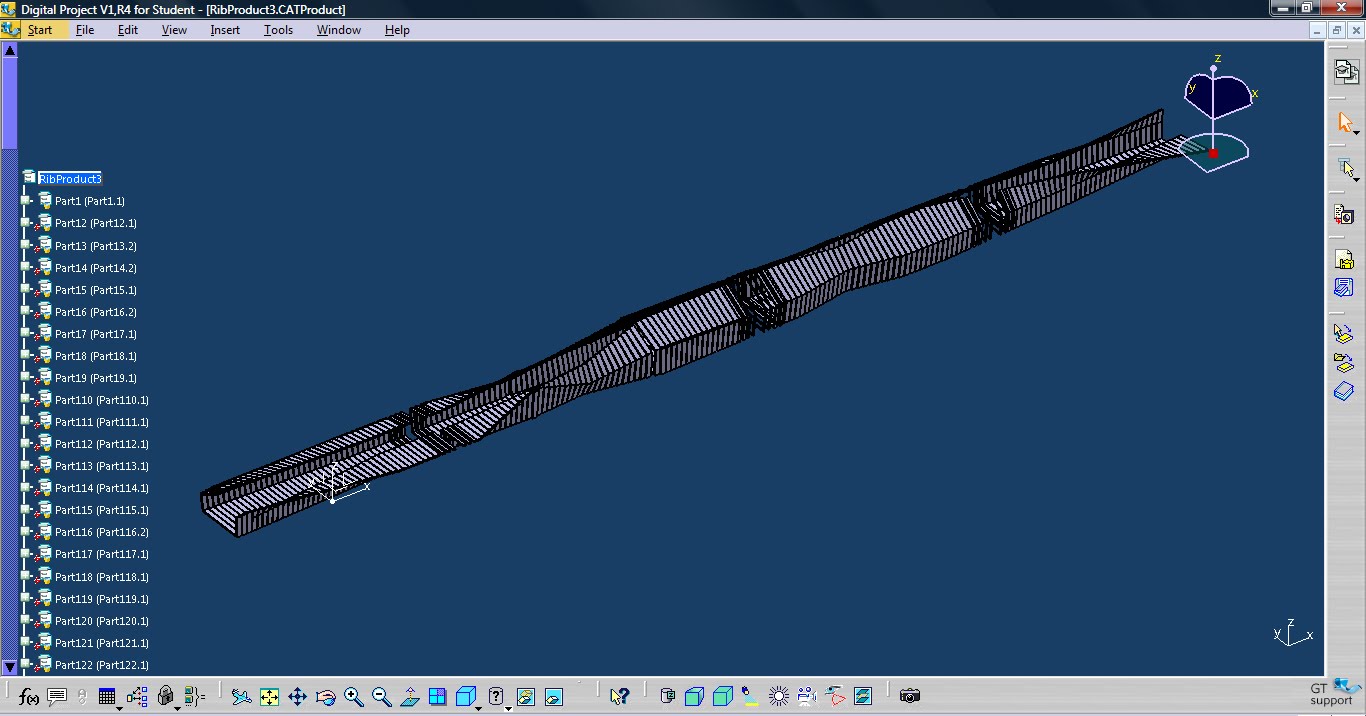Select Part114 (Part114.1) in tree
This screenshot has width=1366, height=716.
coord(102,488)
